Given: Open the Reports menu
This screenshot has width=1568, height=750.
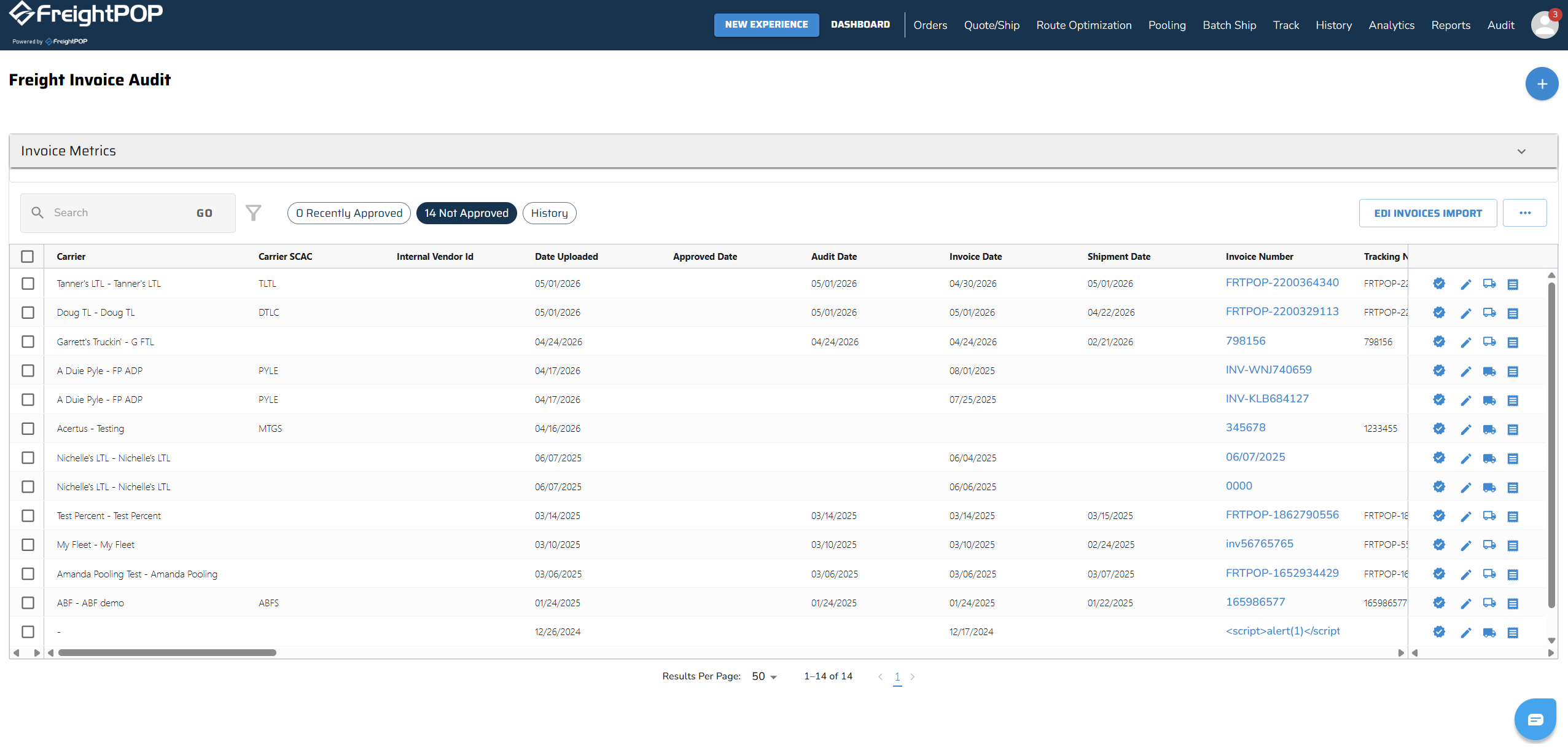Looking at the screenshot, I should [x=1451, y=25].
